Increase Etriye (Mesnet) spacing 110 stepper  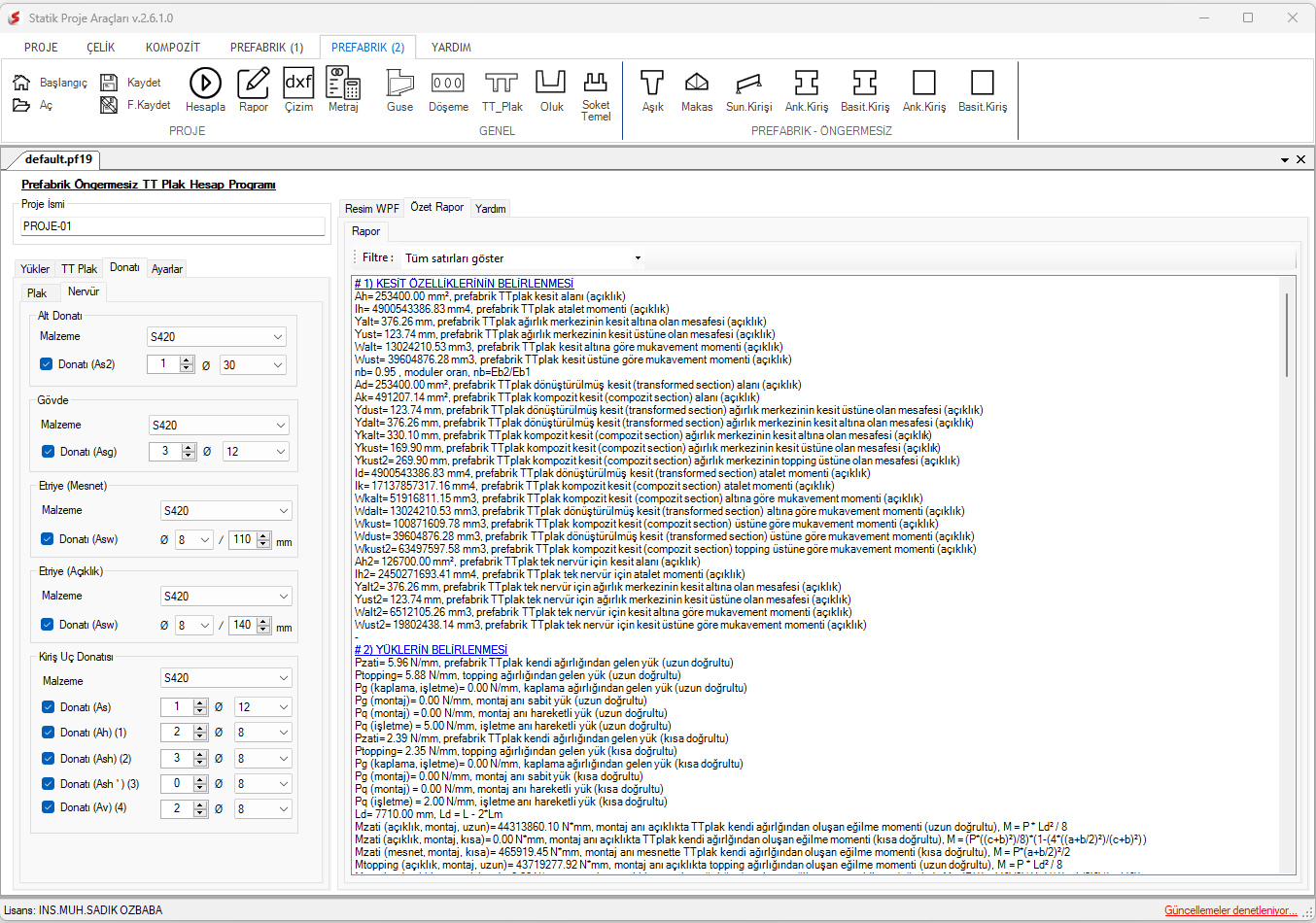[263, 535]
